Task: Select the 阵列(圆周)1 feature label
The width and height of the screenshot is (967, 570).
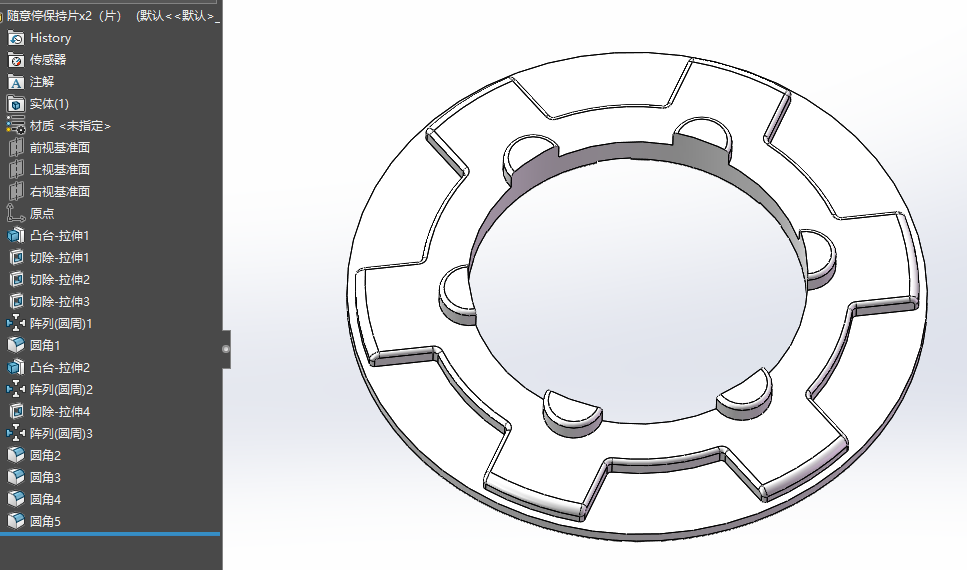Action: (x=61, y=323)
